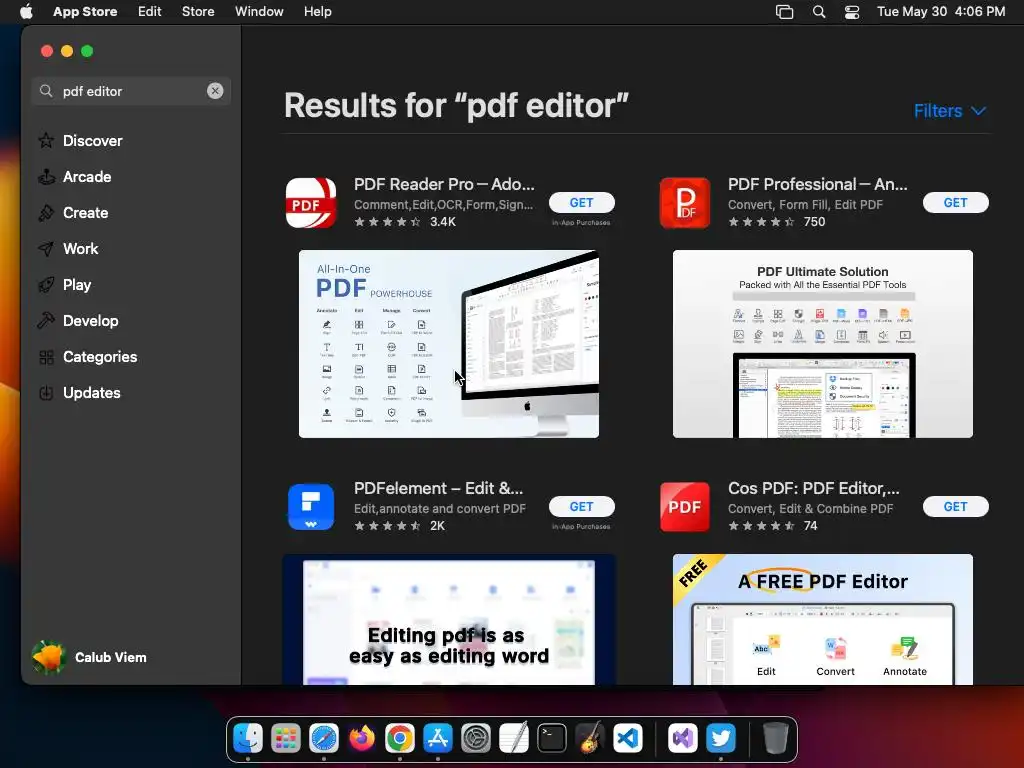1024x768 pixels.
Task: Launch Twitter from the Dock
Action: pos(720,739)
